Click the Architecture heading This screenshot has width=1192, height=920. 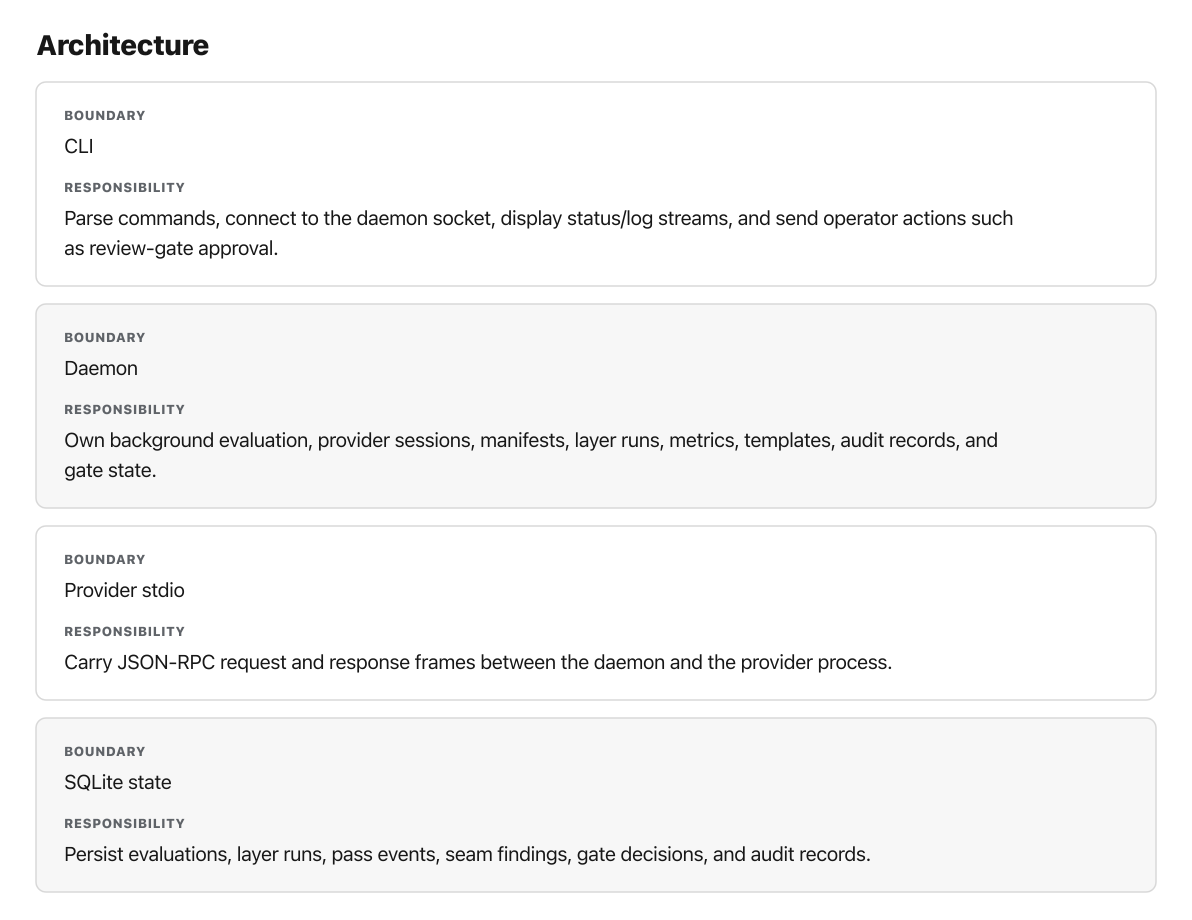click(122, 45)
